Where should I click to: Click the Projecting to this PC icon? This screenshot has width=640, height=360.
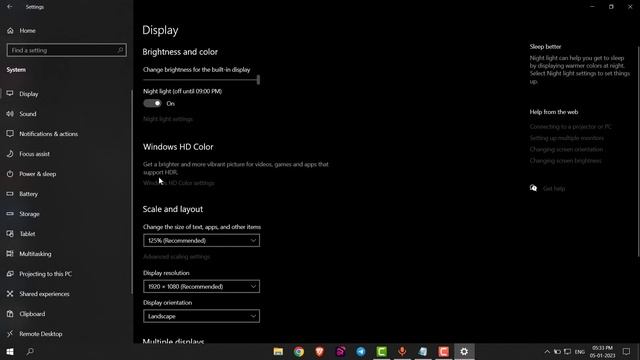tap(10, 274)
